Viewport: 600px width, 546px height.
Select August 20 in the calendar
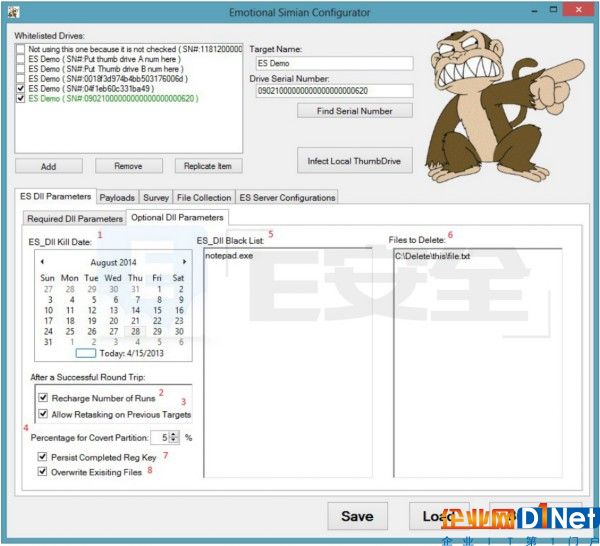click(x=114, y=321)
